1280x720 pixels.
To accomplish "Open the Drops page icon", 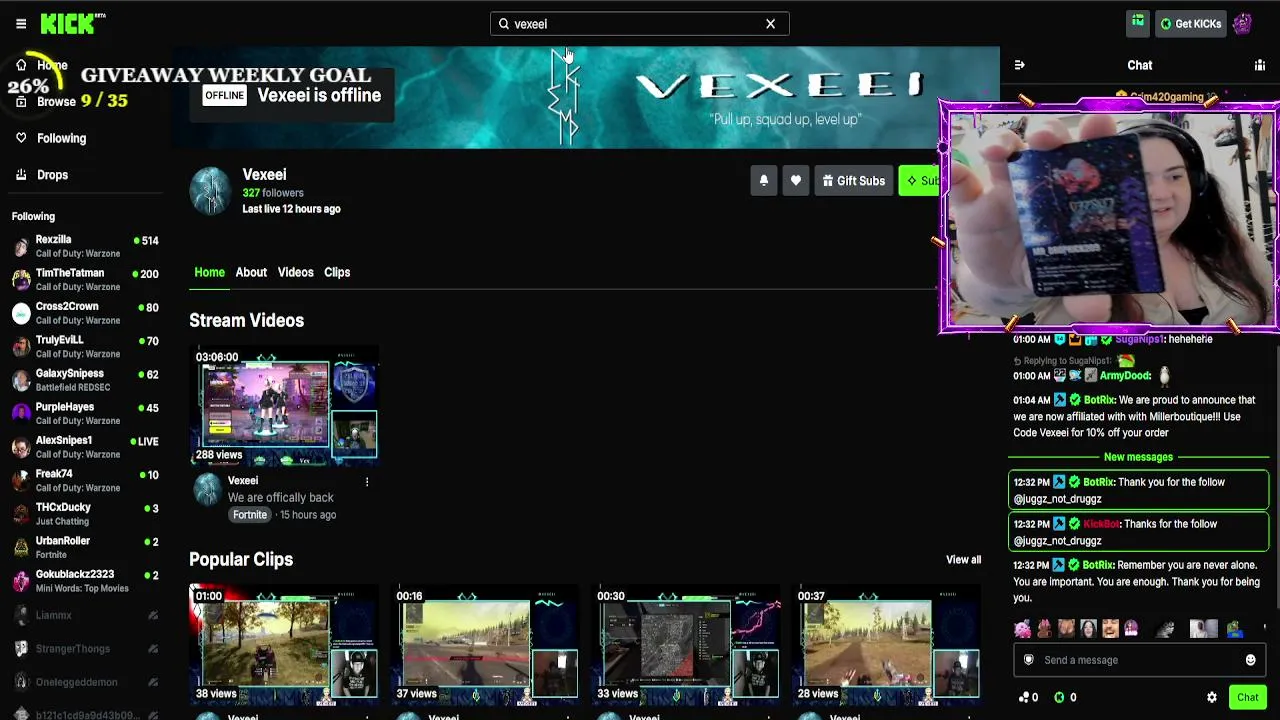I will coord(21,175).
